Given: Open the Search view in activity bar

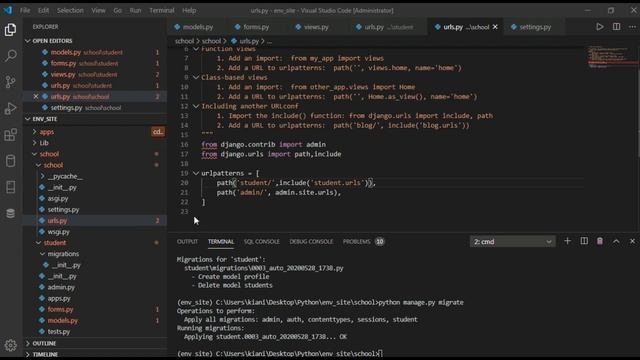Looking at the screenshot, I should pyautogui.click(x=11, y=56).
